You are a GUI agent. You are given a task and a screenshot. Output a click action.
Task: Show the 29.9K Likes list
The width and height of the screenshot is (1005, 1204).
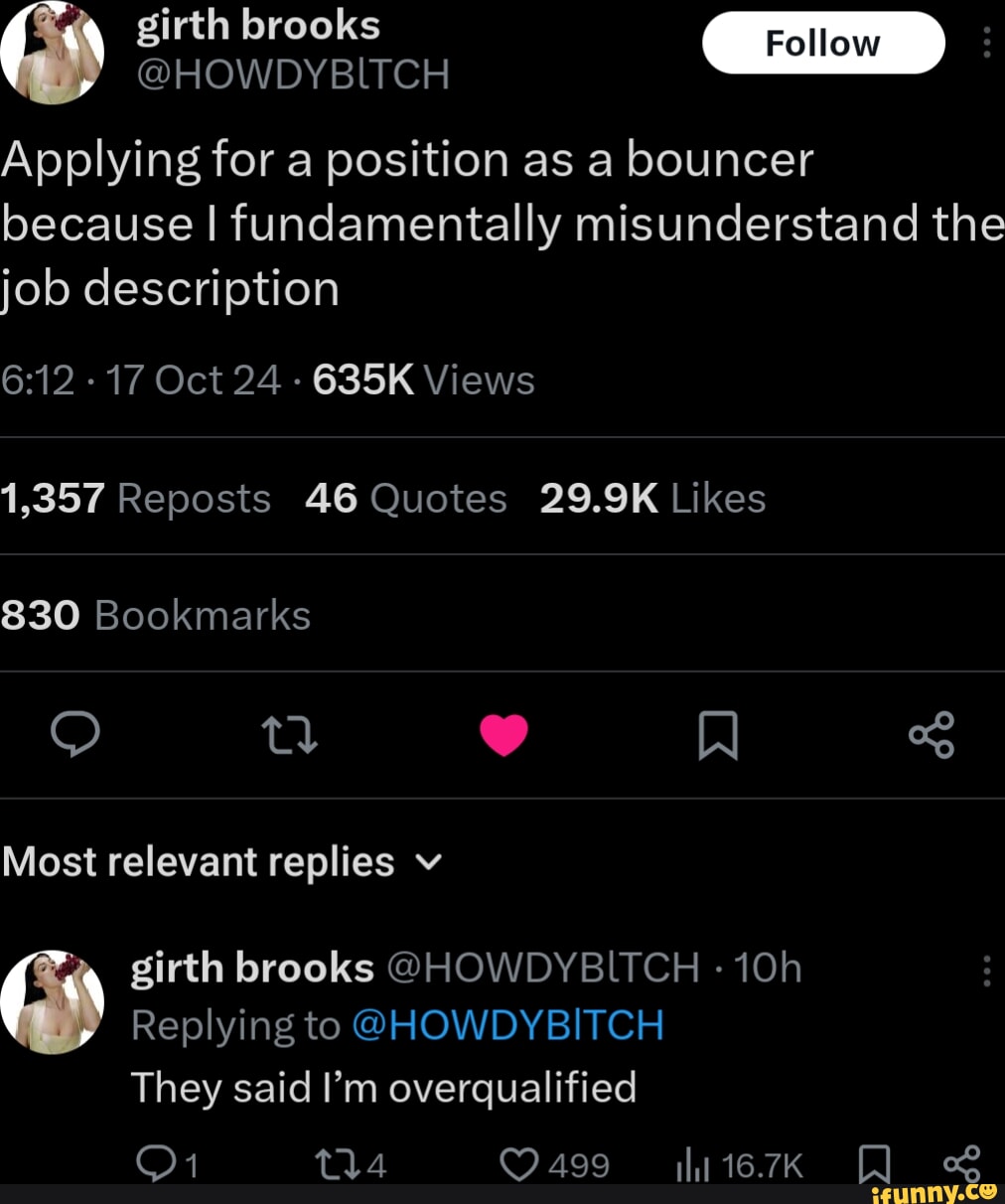pyautogui.click(x=652, y=498)
